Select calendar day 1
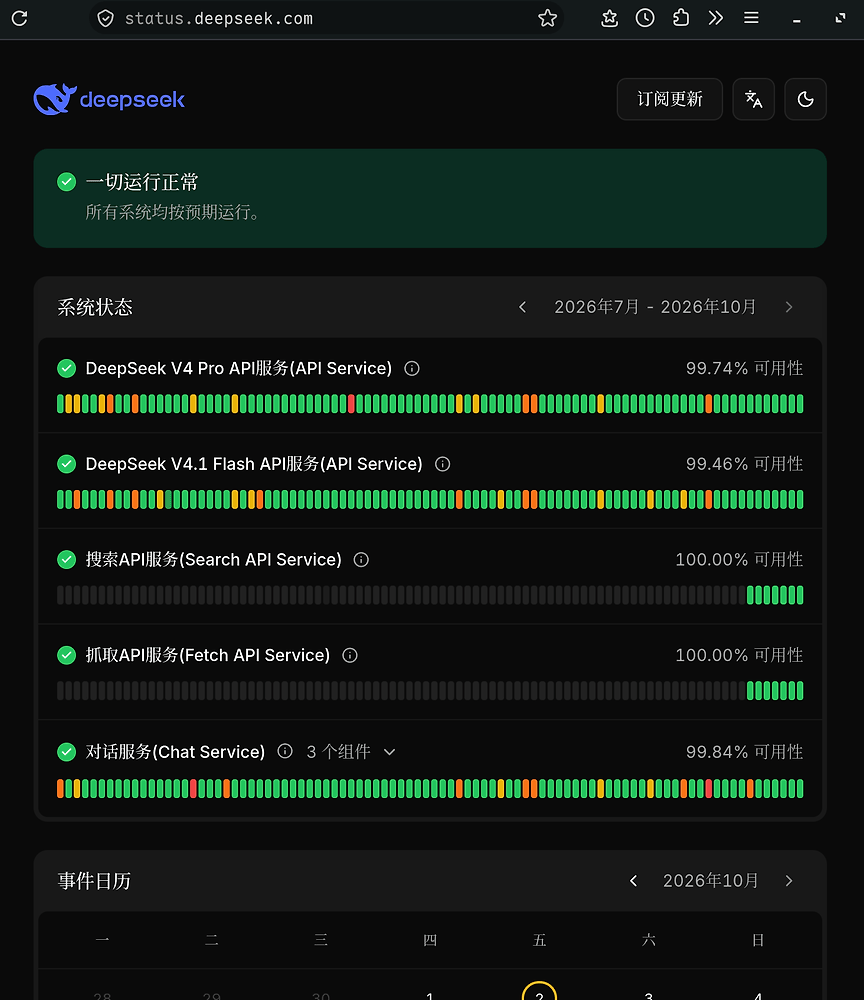The height and width of the screenshot is (1000, 864). (x=430, y=995)
